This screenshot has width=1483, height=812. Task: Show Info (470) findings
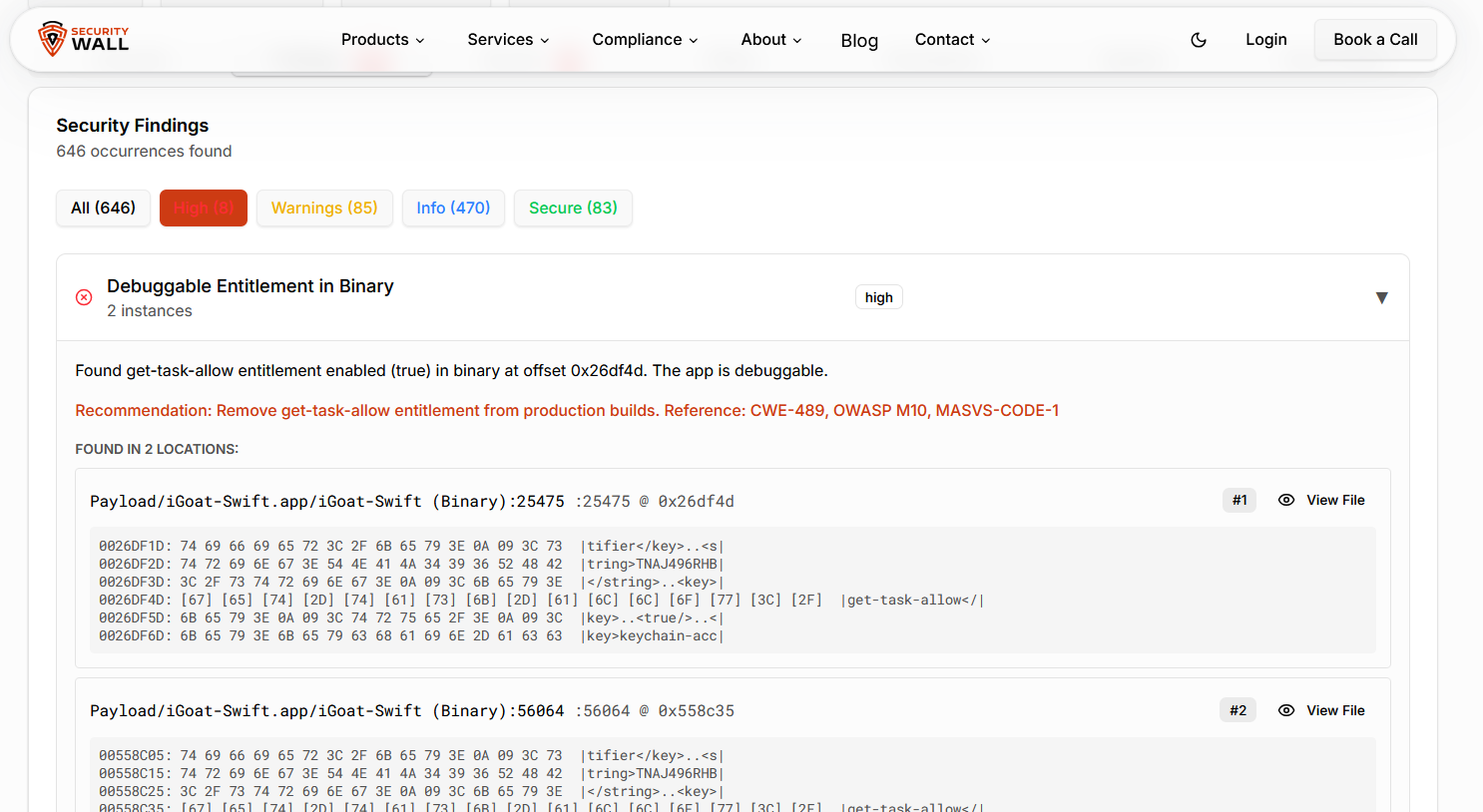click(x=453, y=207)
